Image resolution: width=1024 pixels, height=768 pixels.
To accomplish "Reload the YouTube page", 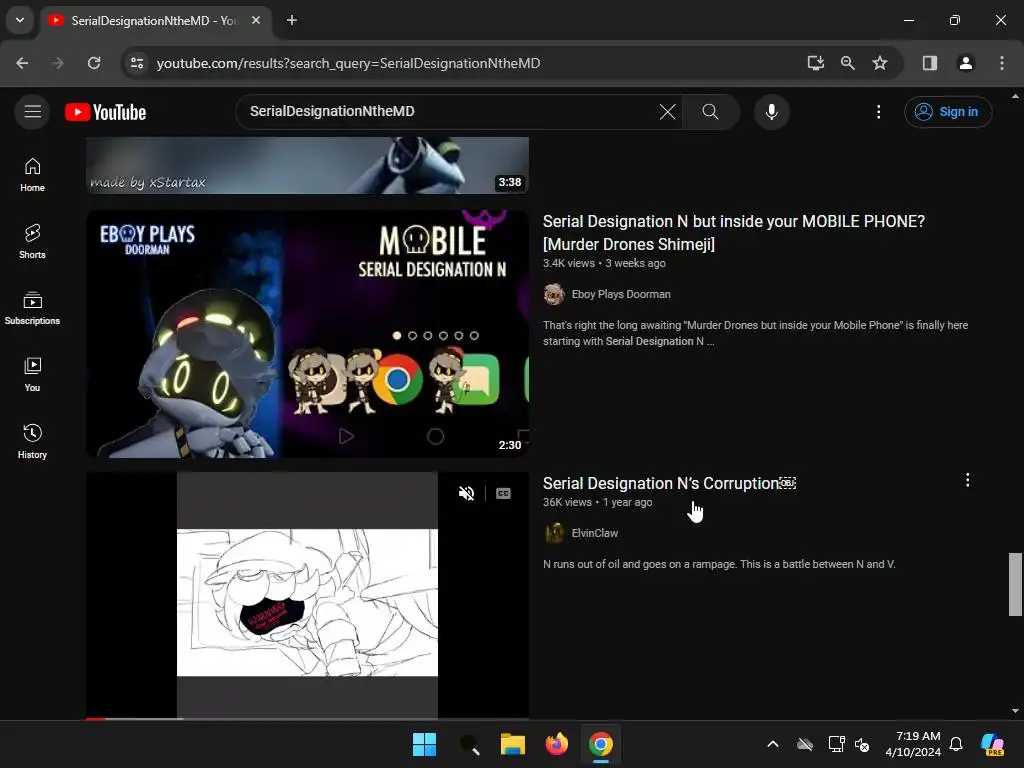I will [x=94, y=63].
